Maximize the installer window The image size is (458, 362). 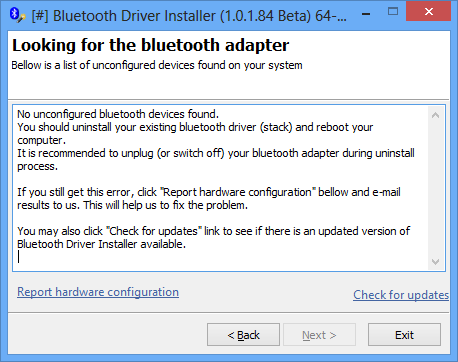point(393,12)
